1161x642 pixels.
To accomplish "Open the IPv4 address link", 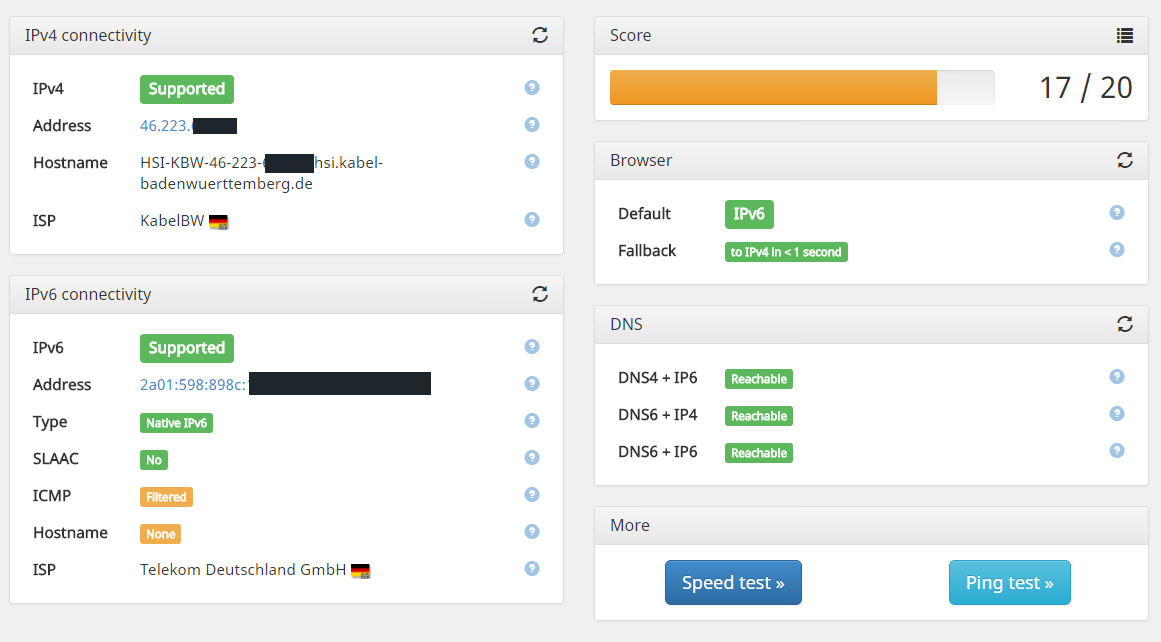I will pos(165,126).
